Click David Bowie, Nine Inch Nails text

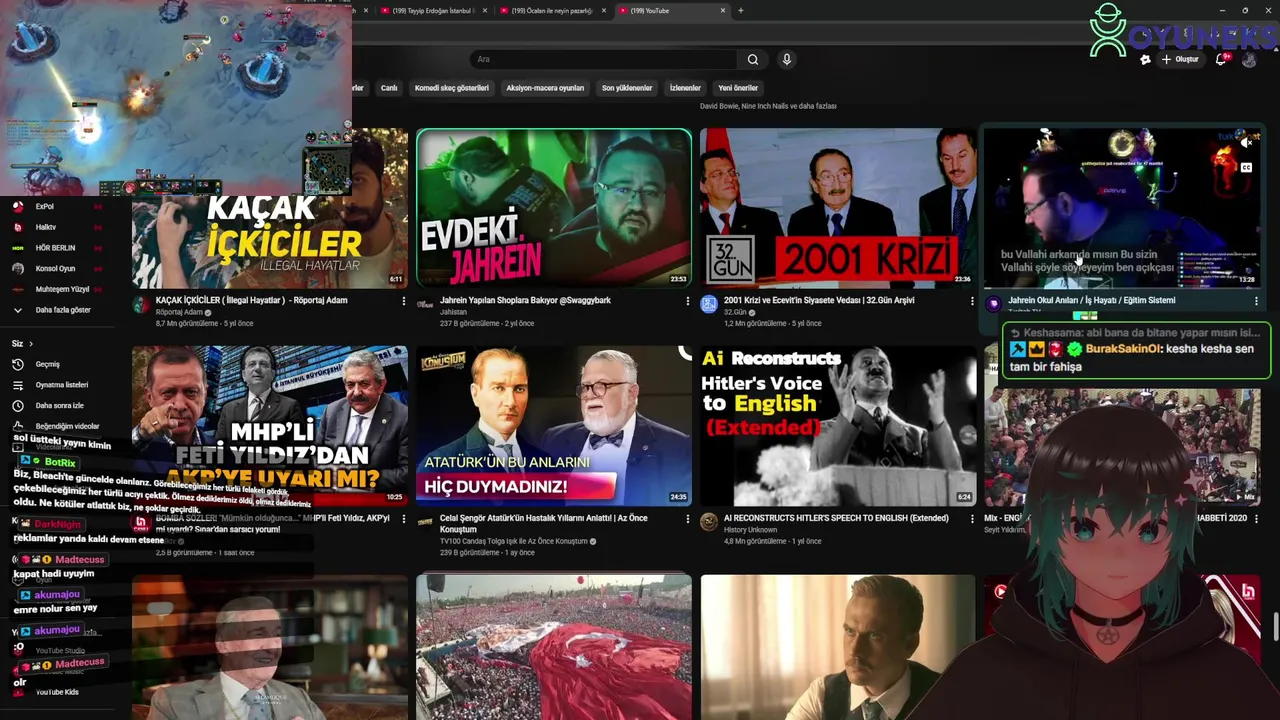[x=768, y=106]
